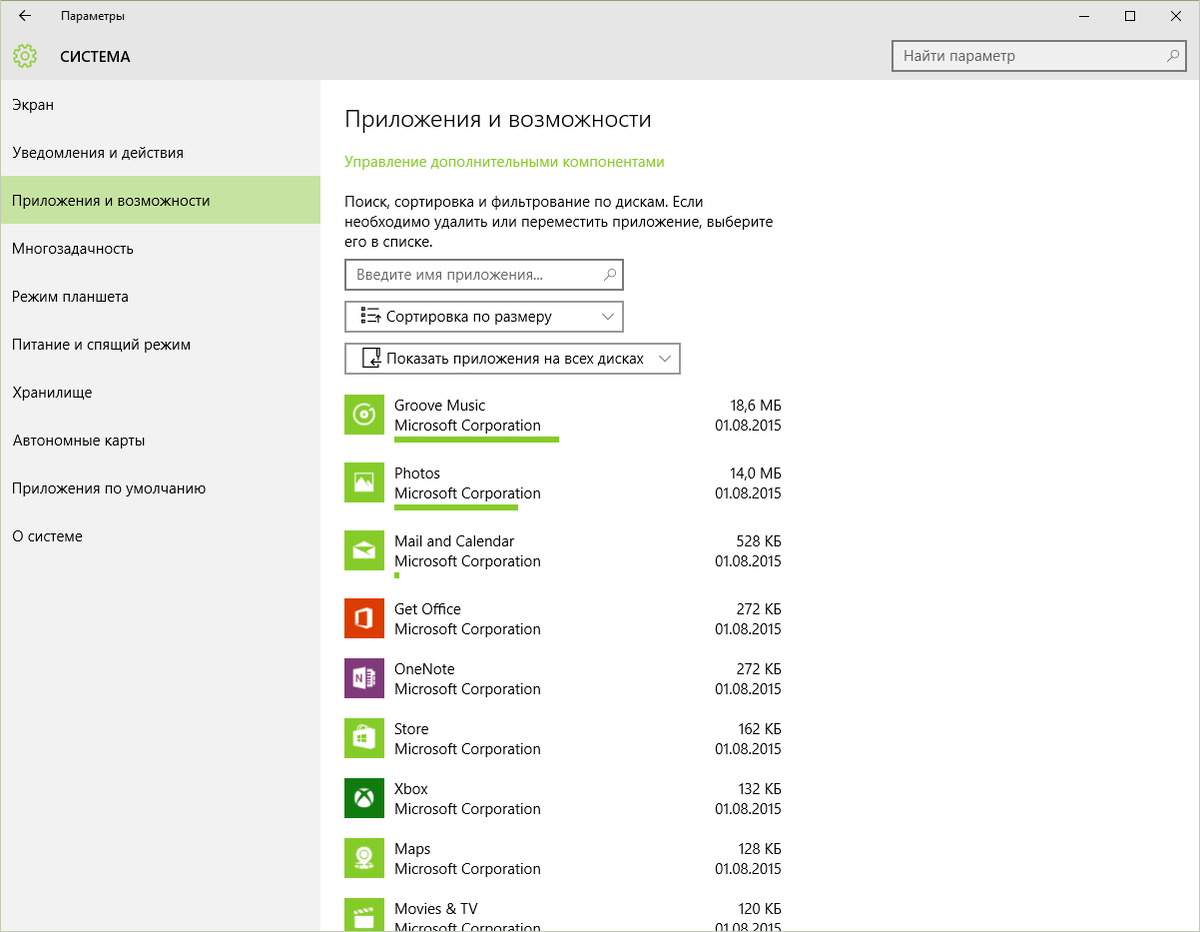Click the Groove Music size bar
This screenshot has height=932, width=1200.
coord(476,439)
